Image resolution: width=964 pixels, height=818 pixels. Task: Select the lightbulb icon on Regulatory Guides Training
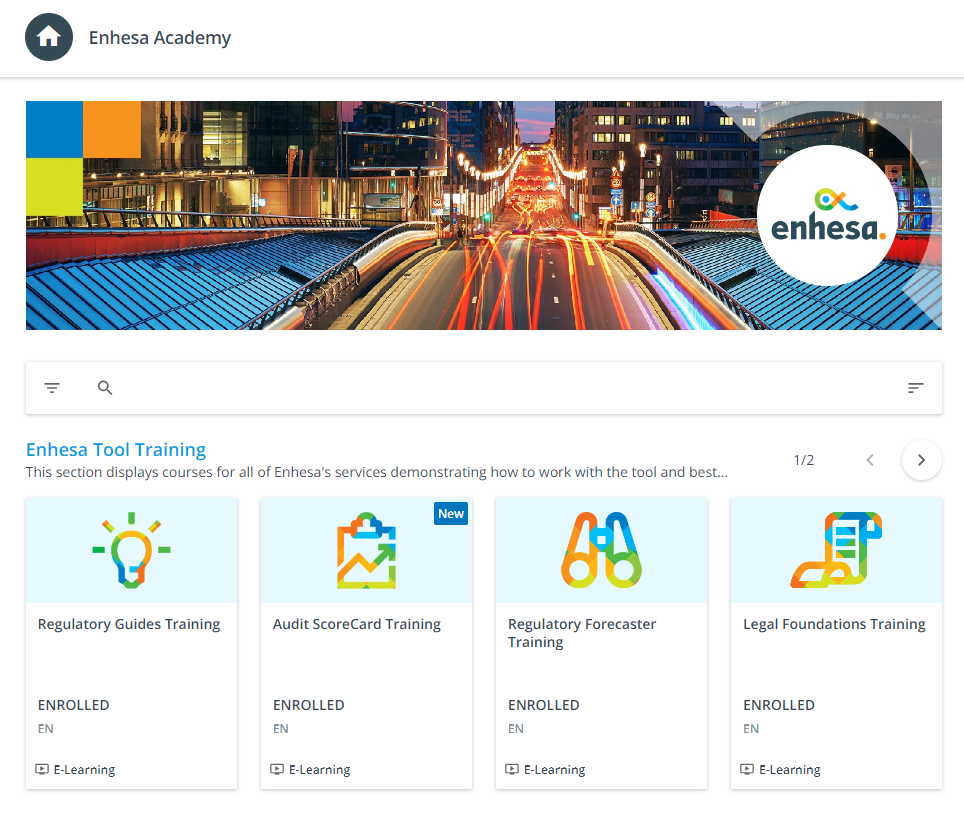(131, 549)
